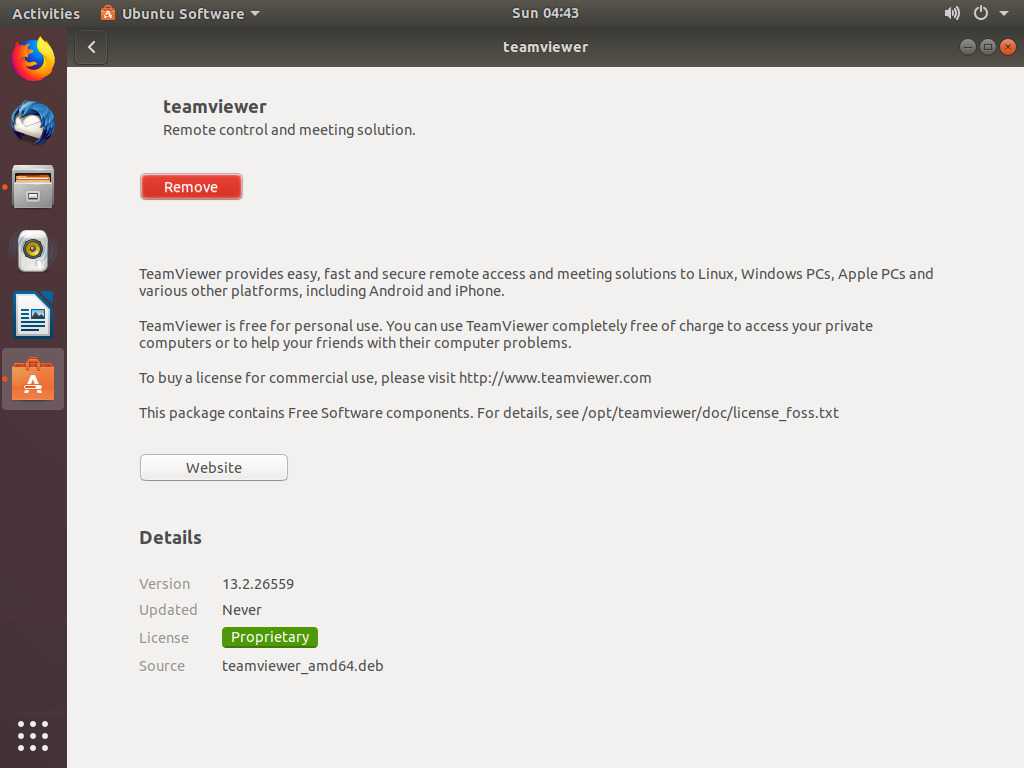
Task: Launch Firefox from the dock
Action: (x=33, y=59)
